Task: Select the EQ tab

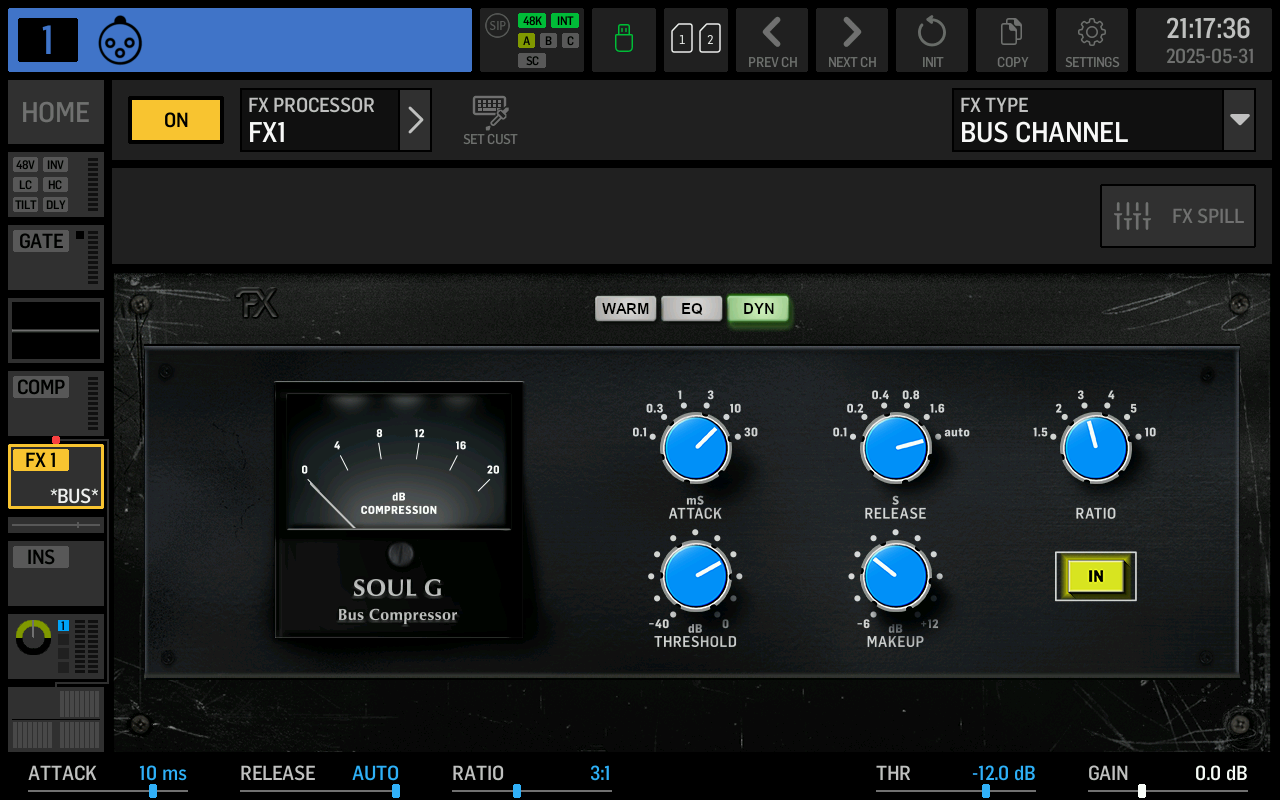Action: pos(692,308)
